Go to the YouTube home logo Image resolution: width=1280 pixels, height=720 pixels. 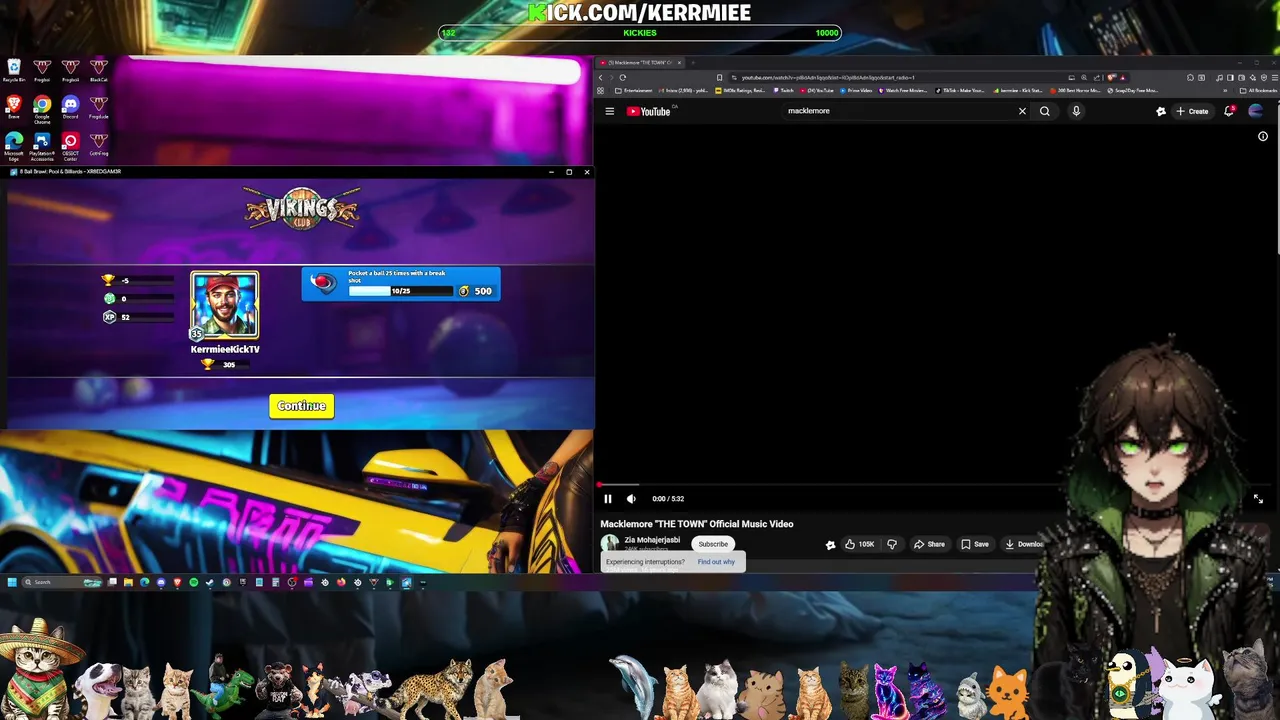648,111
